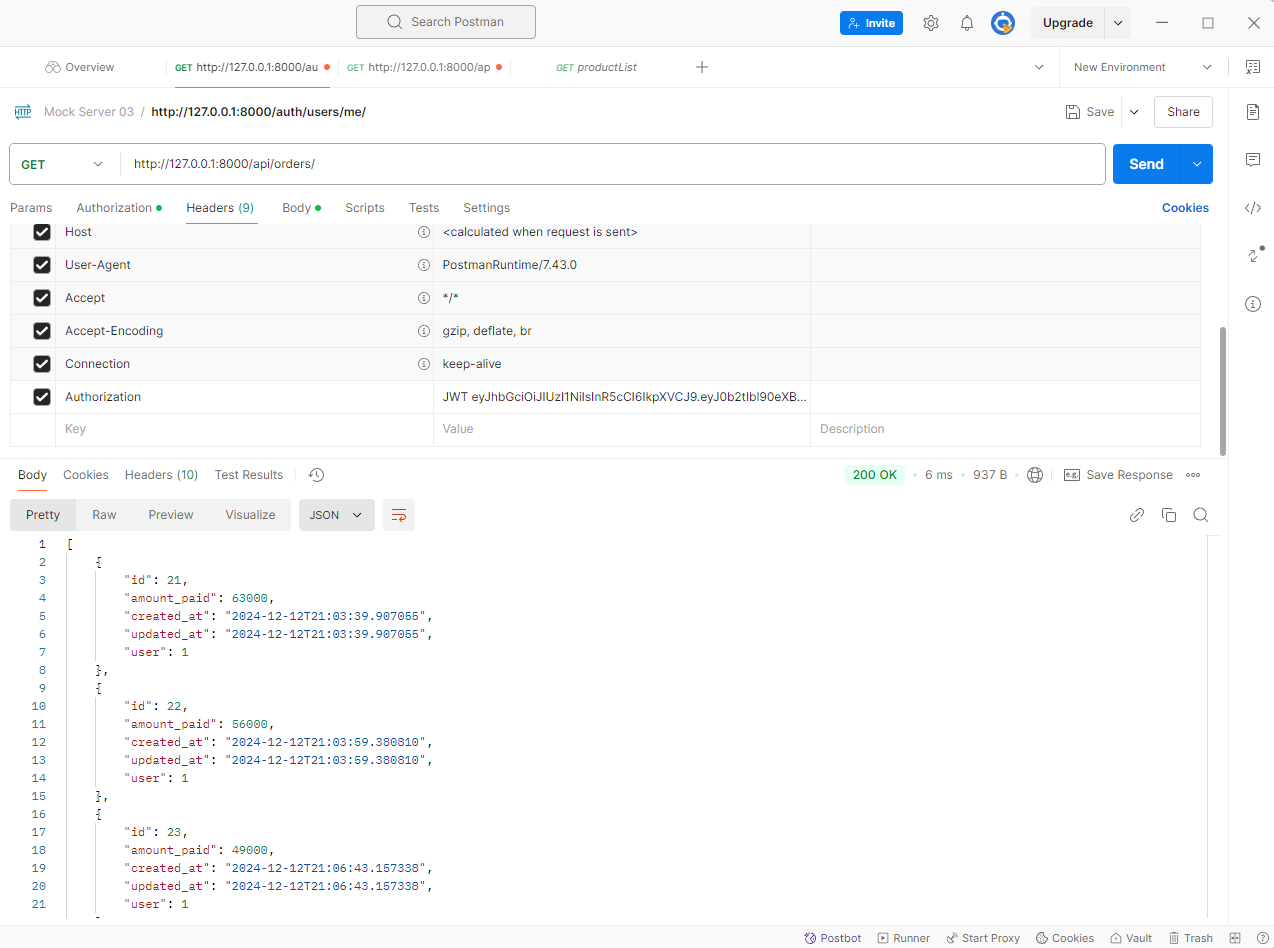Show info for the Accept-Encoding header
This screenshot has width=1274, height=948.
[x=423, y=331]
